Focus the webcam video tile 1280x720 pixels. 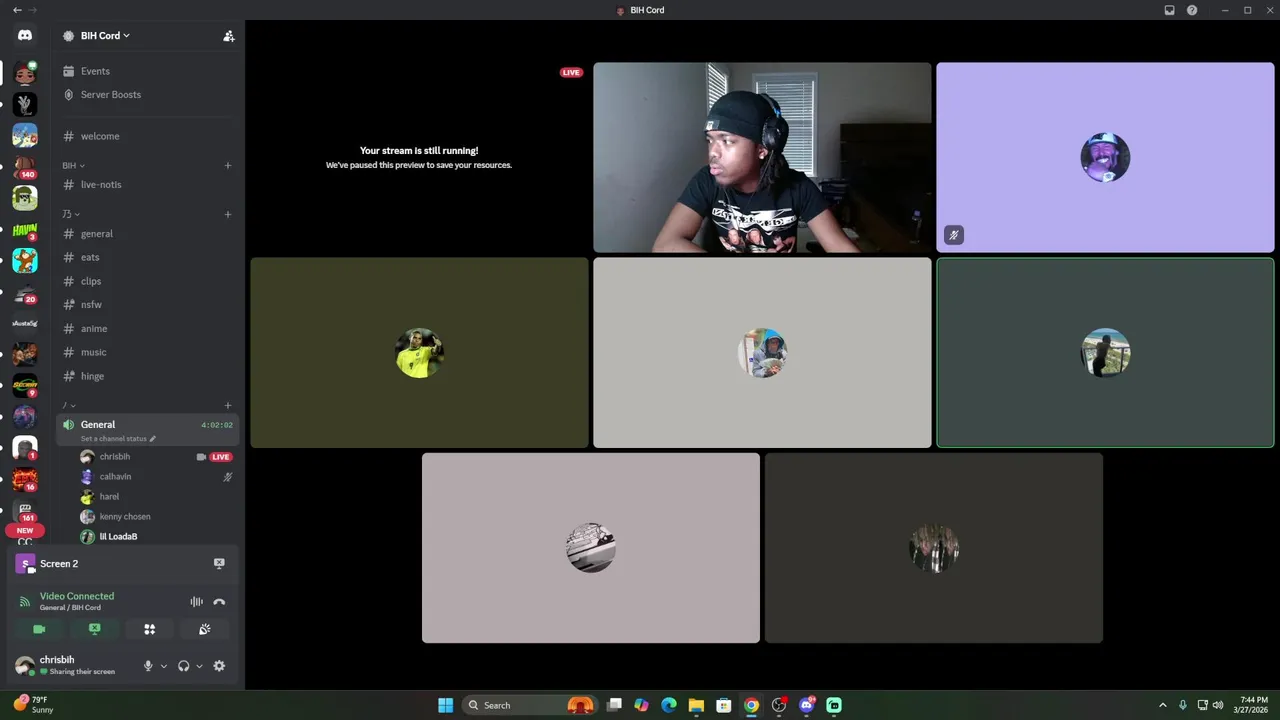point(762,157)
